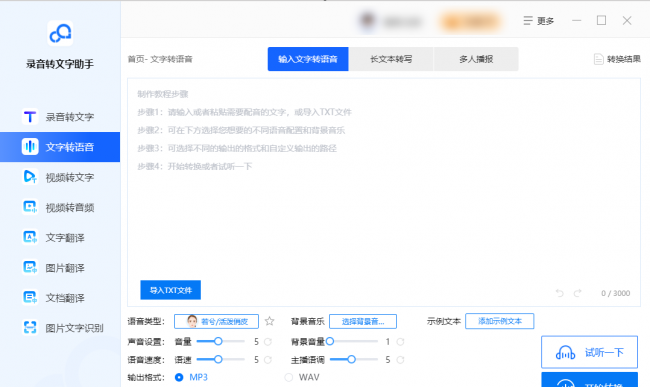Click the 文档翻译 icon in sidebar

[30, 298]
